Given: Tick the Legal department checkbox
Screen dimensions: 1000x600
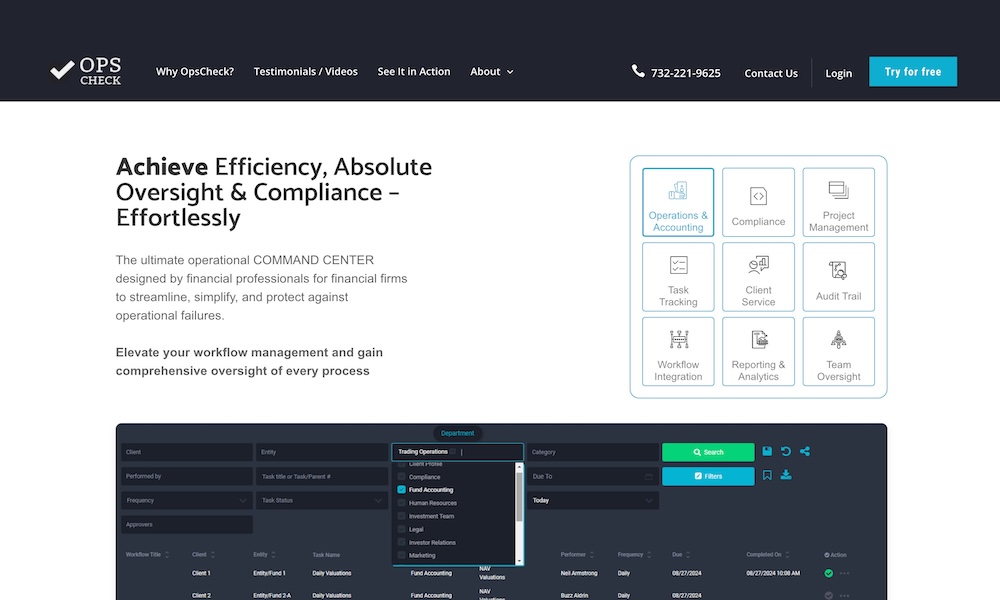Looking at the screenshot, I should [402, 529].
